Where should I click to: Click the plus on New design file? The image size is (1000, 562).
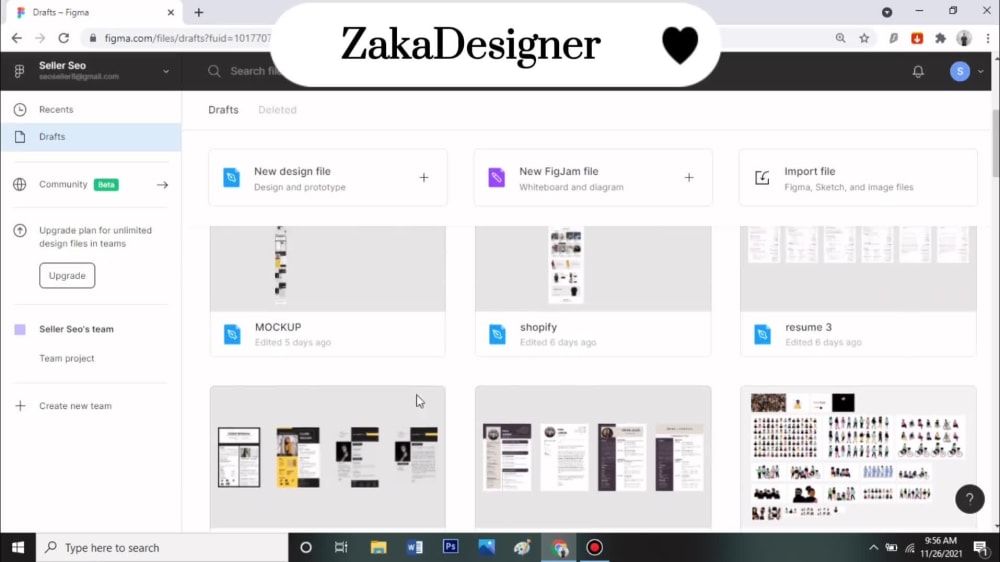[x=423, y=177]
